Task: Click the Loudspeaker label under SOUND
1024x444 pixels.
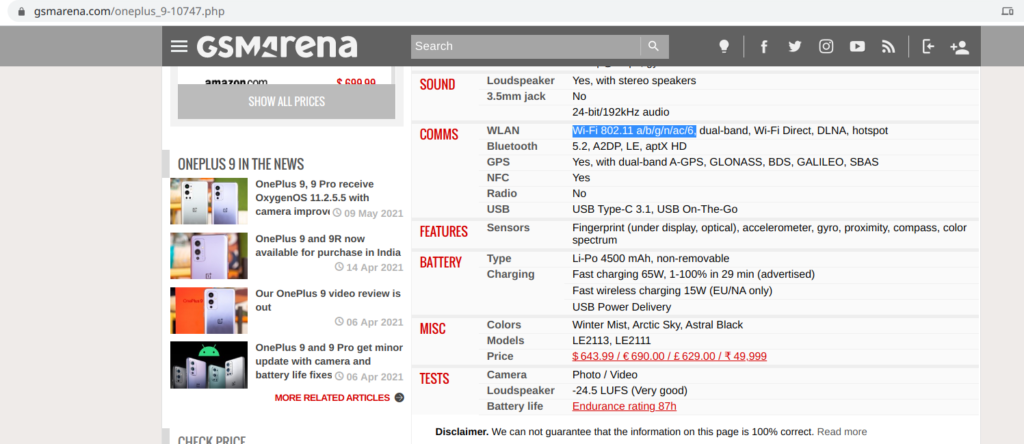Action: [520, 81]
